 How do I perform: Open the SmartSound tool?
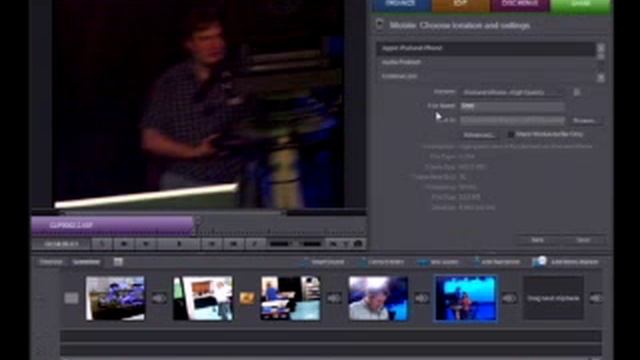click(x=323, y=262)
